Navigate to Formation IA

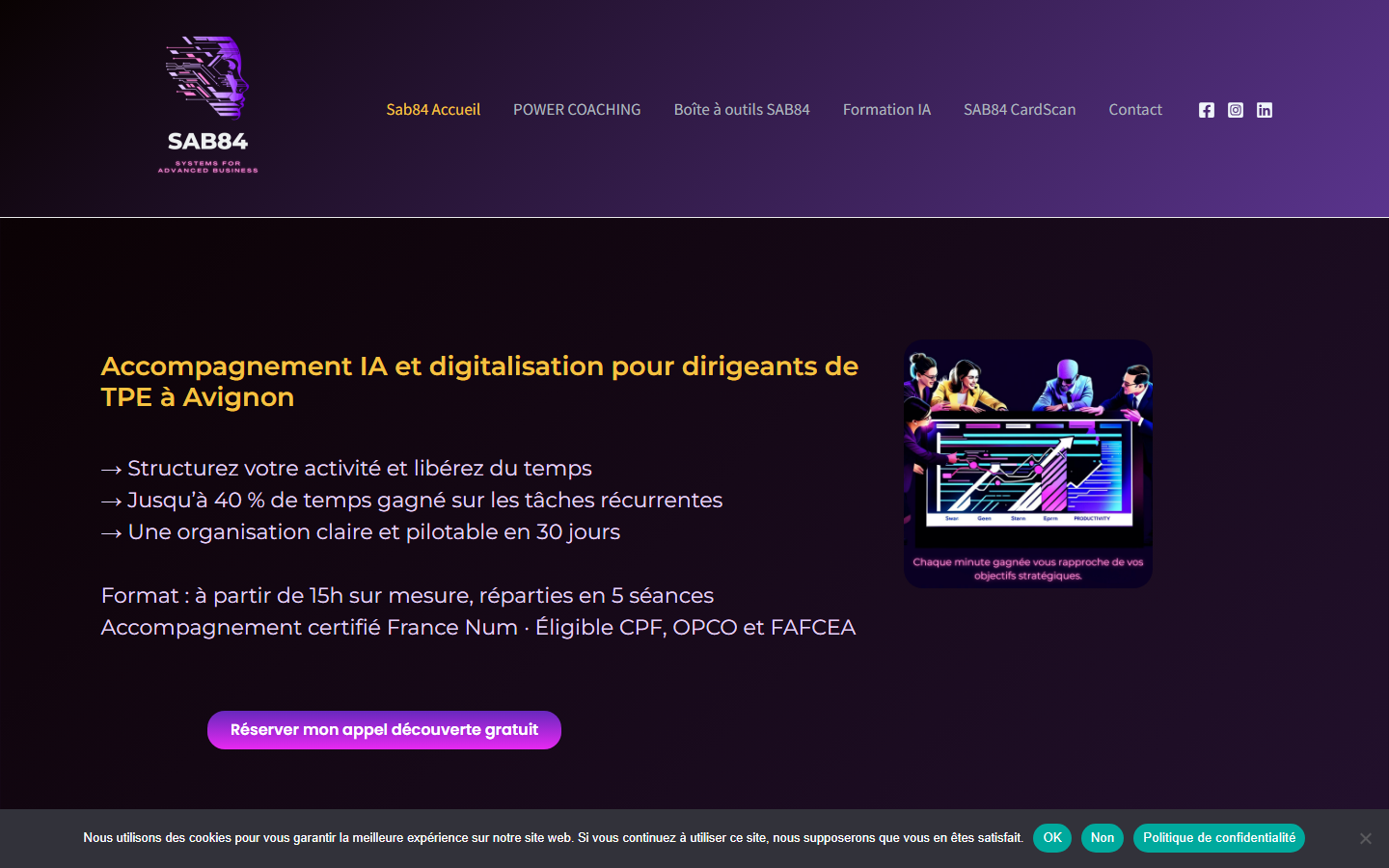click(886, 110)
